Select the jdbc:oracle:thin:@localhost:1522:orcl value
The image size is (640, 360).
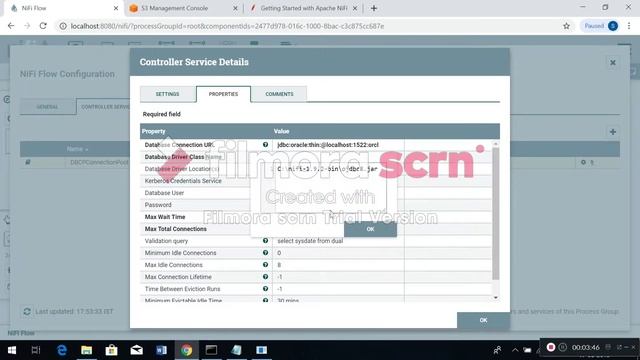pos(328,144)
